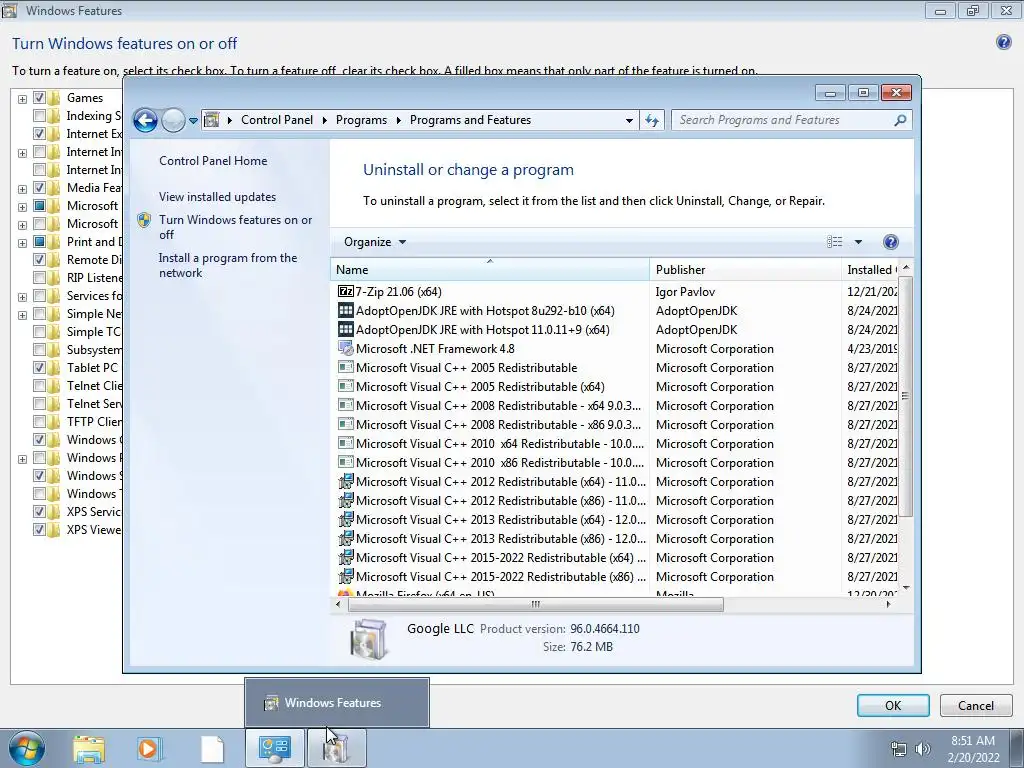Screen dimensions: 1024x768
Task: Change the view using the view icon
Action: click(835, 242)
